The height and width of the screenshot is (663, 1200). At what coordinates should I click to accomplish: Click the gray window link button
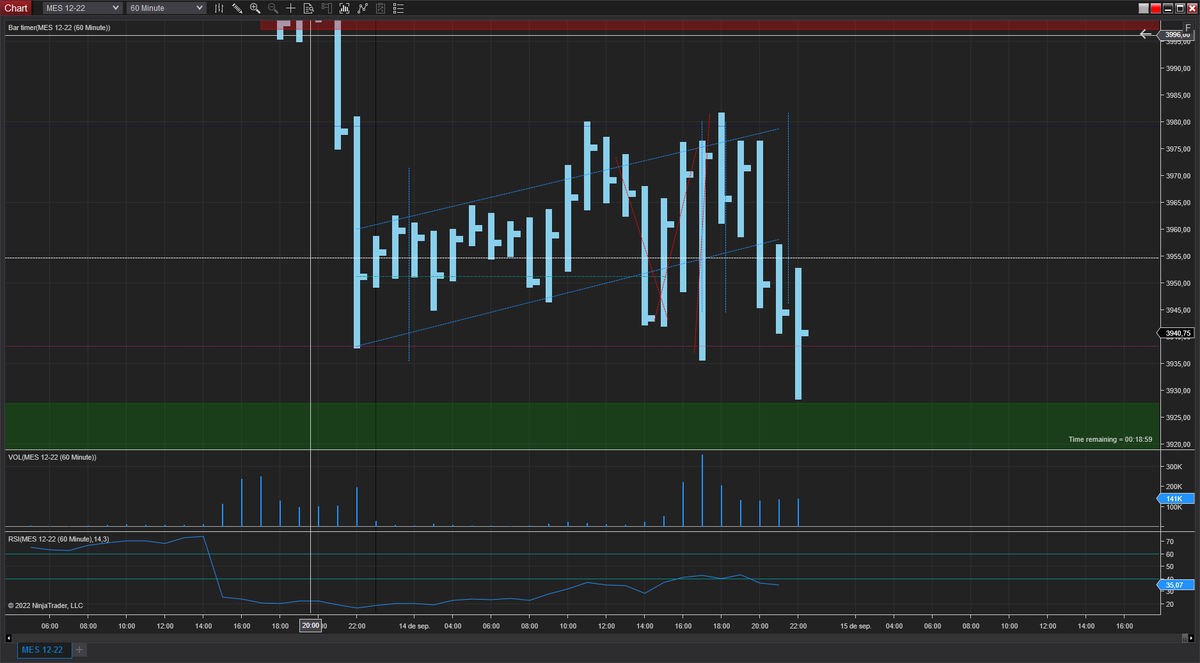click(x=1144, y=8)
